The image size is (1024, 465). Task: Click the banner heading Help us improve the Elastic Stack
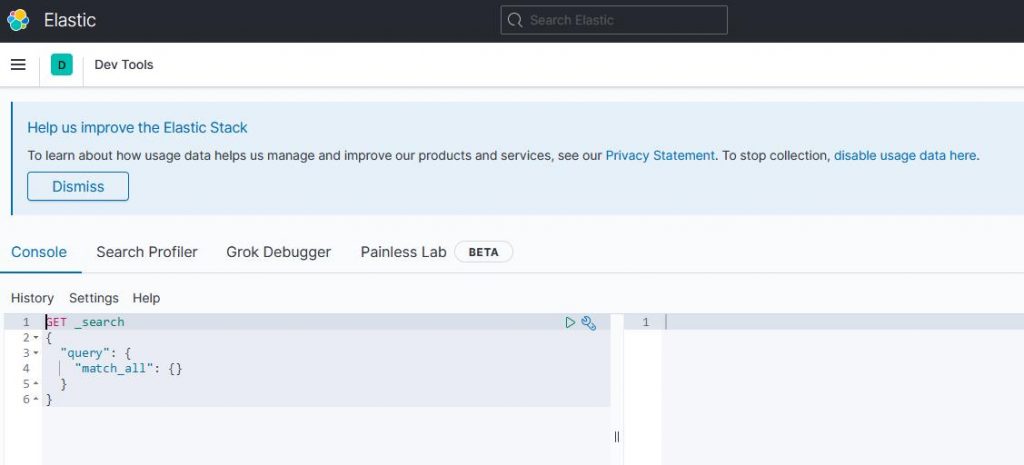pos(137,128)
